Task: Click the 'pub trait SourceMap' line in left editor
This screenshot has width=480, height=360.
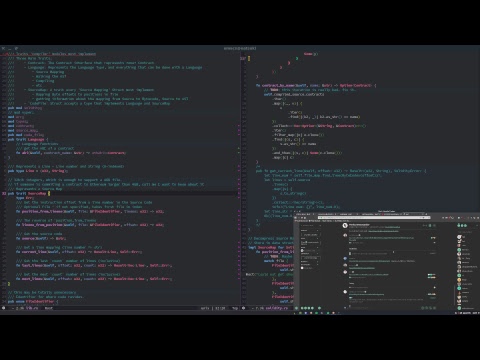Action: tap(29, 193)
